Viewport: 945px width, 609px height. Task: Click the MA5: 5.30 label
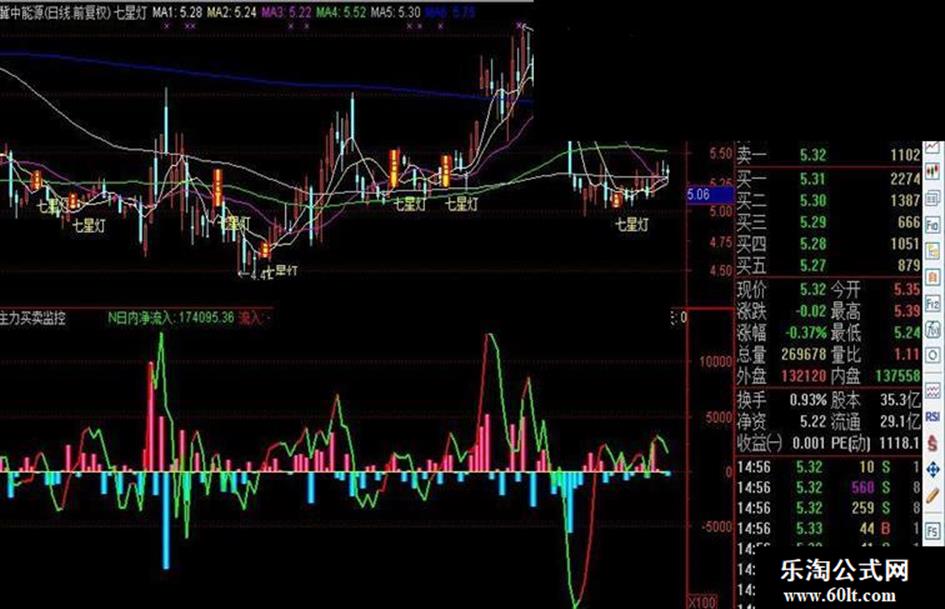pos(395,12)
